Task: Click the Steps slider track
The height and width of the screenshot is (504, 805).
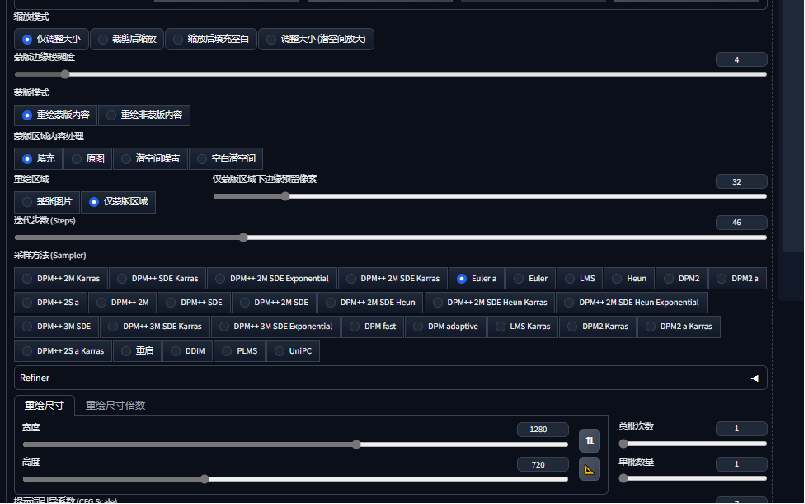Action: pyautogui.click(x=390, y=237)
